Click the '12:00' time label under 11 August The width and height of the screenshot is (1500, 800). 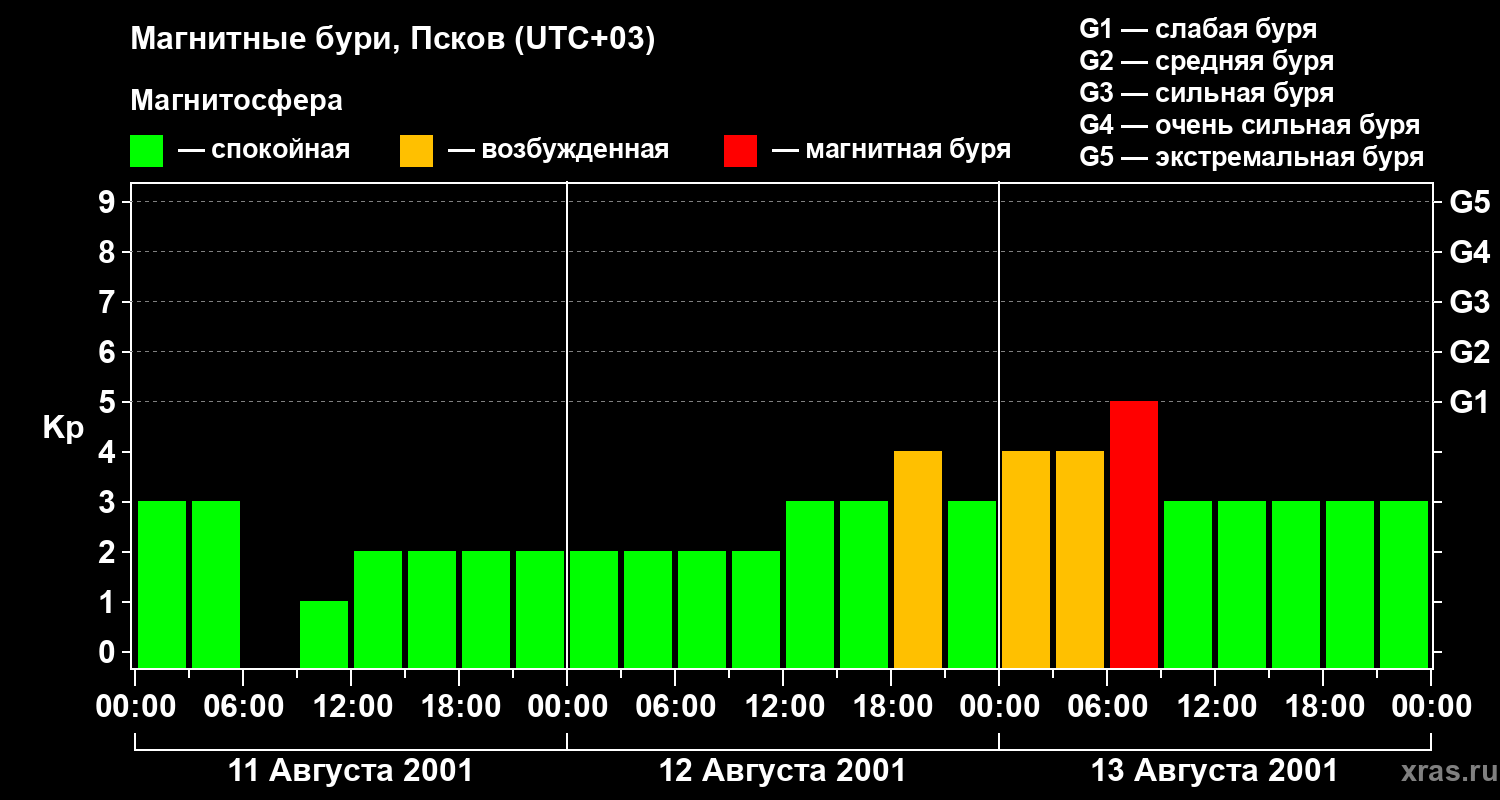(351, 707)
